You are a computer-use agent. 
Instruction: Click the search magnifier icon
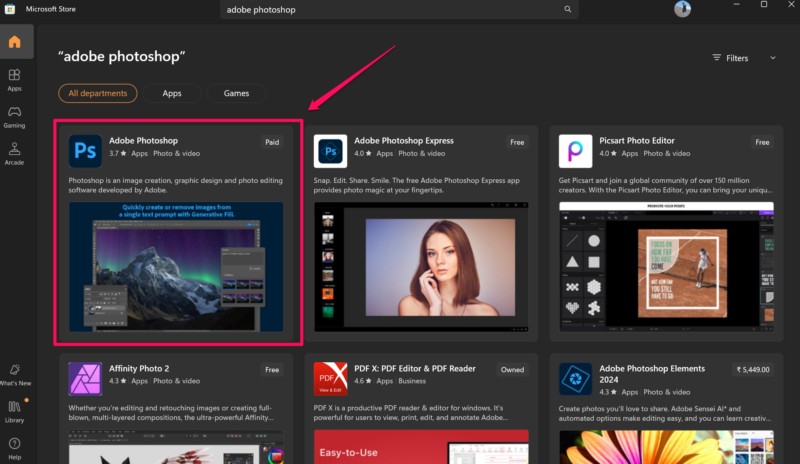[568, 9]
